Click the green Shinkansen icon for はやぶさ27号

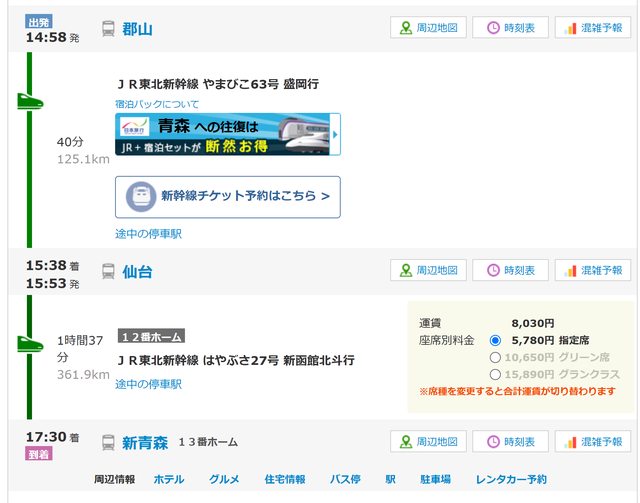pos(29,344)
